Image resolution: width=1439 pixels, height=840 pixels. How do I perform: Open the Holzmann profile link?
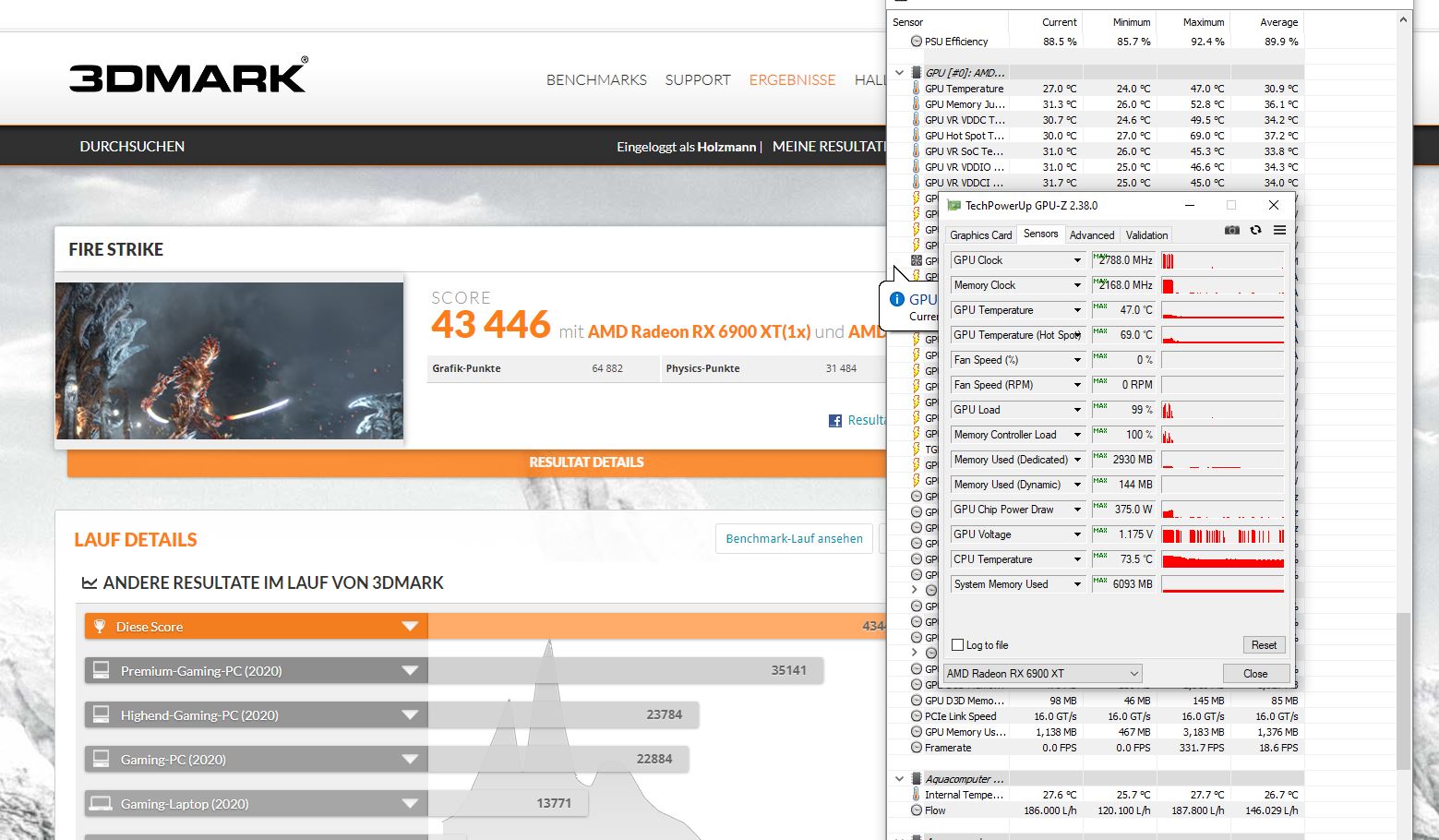click(726, 147)
